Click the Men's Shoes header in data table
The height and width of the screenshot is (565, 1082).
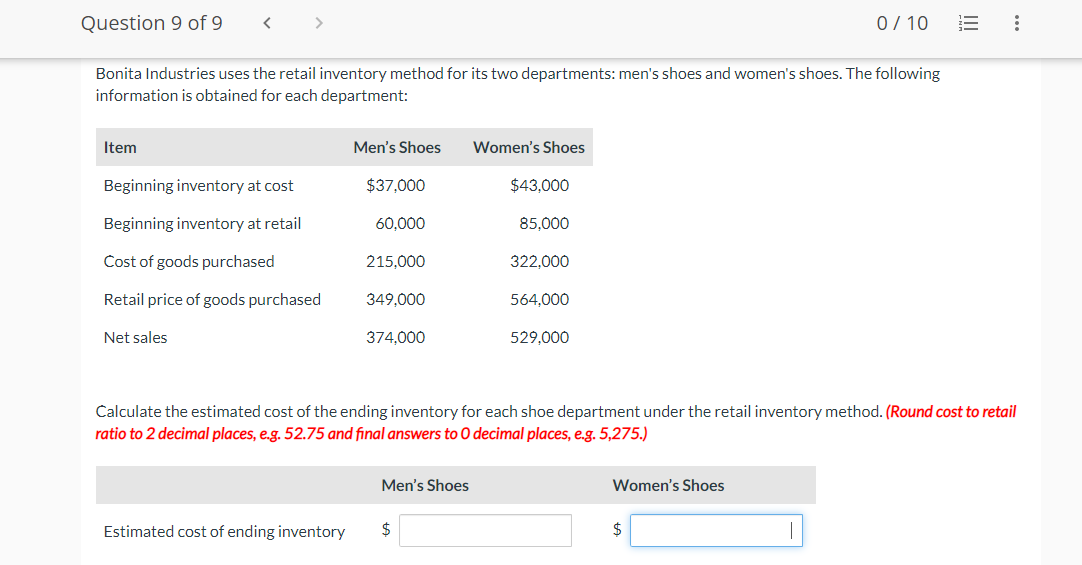pyautogui.click(x=396, y=148)
